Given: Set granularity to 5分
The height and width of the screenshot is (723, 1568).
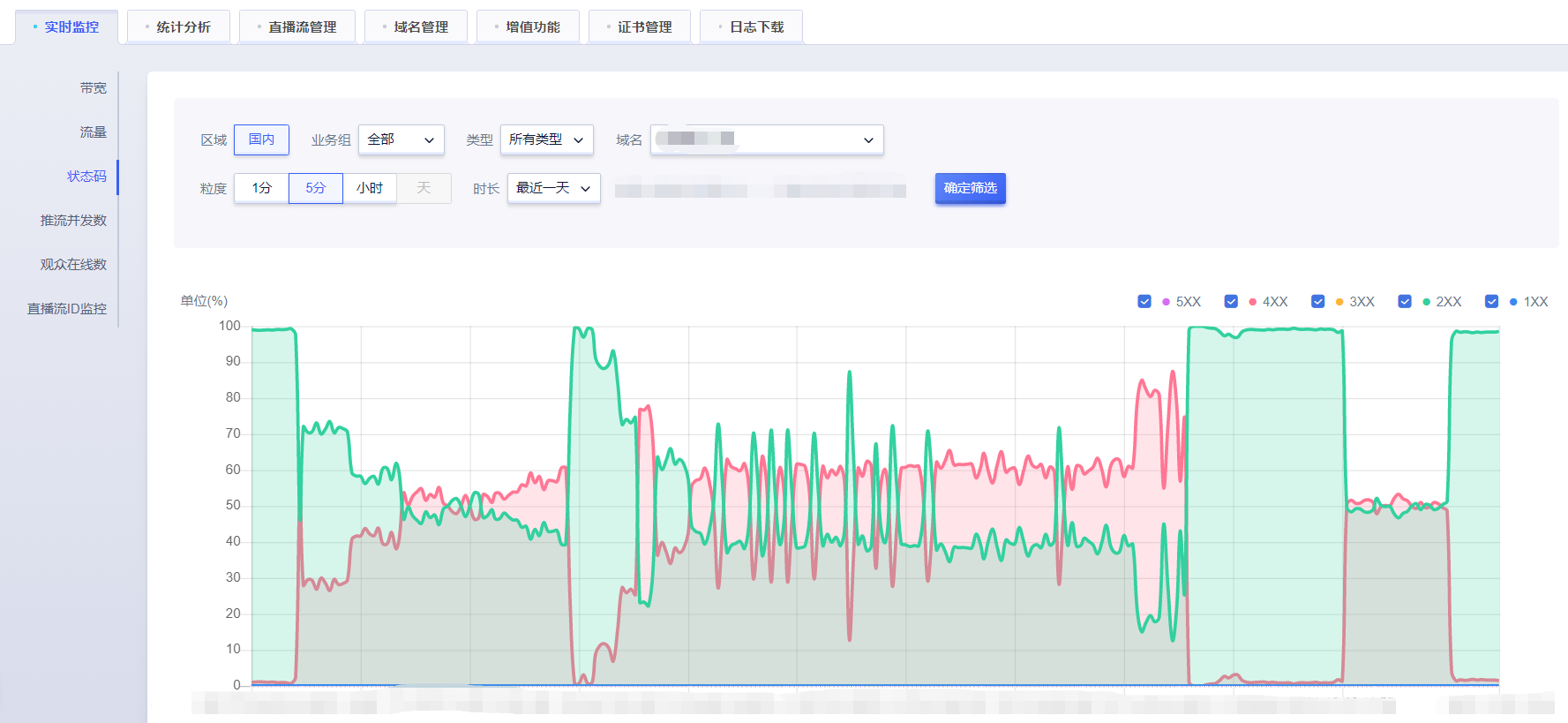Looking at the screenshot, I should [x=316, y=188].
